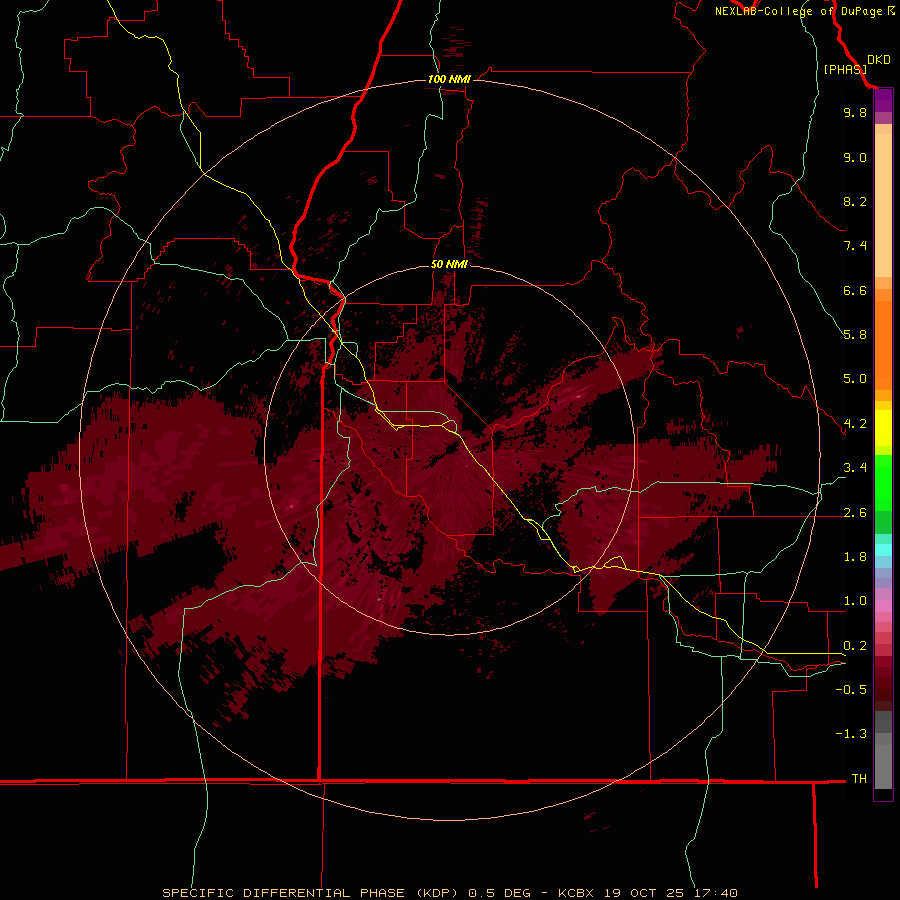
Task: Click the 0.2 value on the scale
Action: (855, 646)
